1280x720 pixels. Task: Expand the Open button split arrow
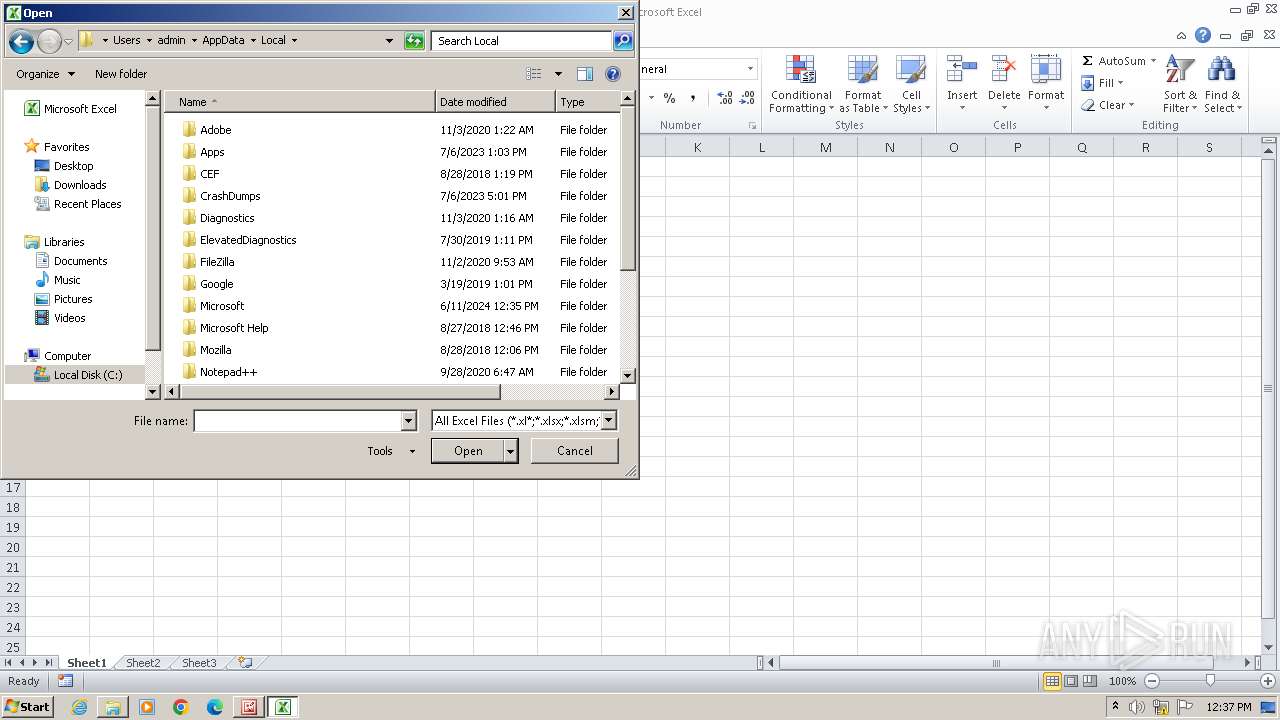[x=511, y=451]
